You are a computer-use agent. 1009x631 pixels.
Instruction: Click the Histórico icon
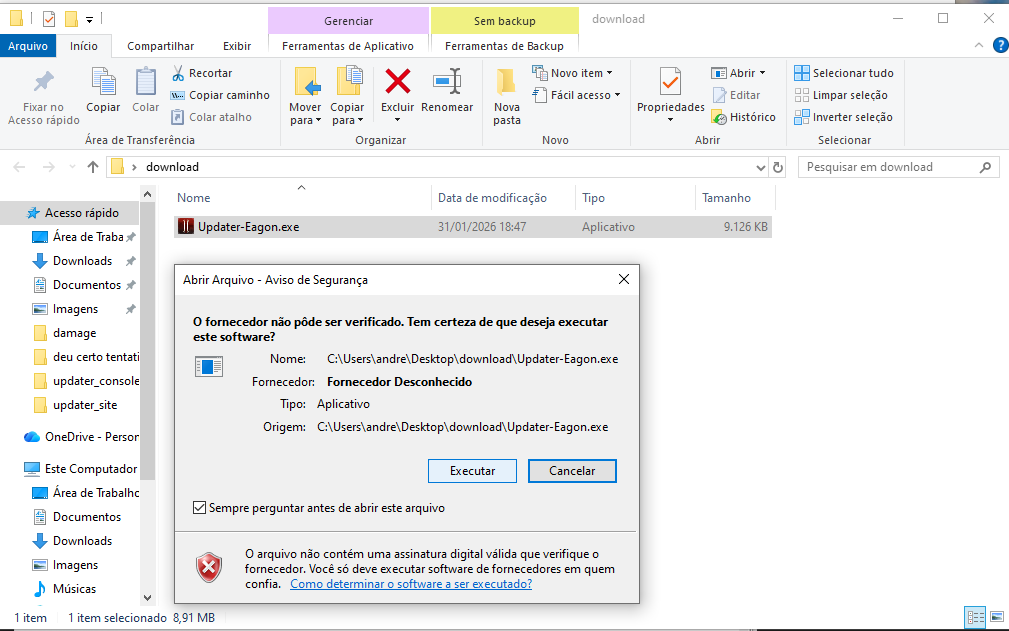coord(719,117)
